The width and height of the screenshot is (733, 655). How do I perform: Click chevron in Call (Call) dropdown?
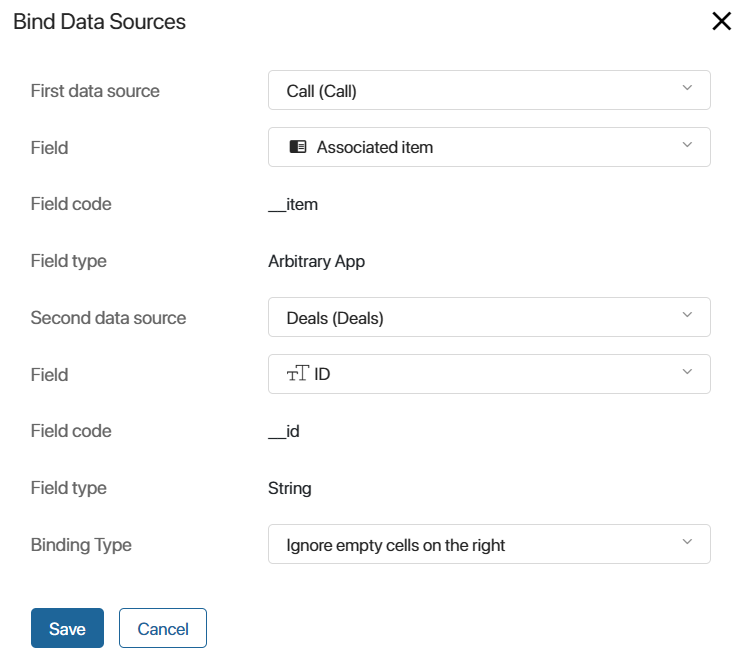pyautogui.click(x=687, y=88)
